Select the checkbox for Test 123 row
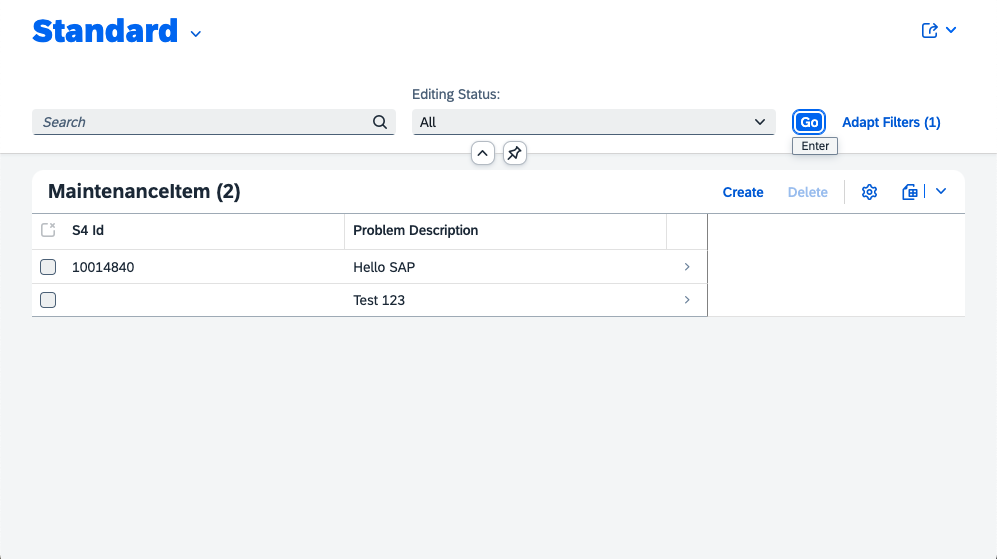Image resolution: width=997 pixels, height=559 pixels. [x=48, y=300]
